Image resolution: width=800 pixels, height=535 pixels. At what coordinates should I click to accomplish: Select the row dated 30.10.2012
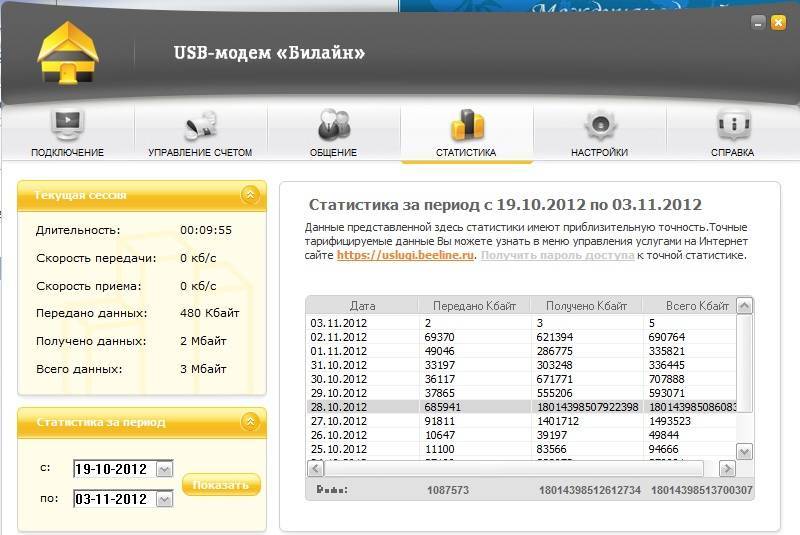(x=521, y=379)
